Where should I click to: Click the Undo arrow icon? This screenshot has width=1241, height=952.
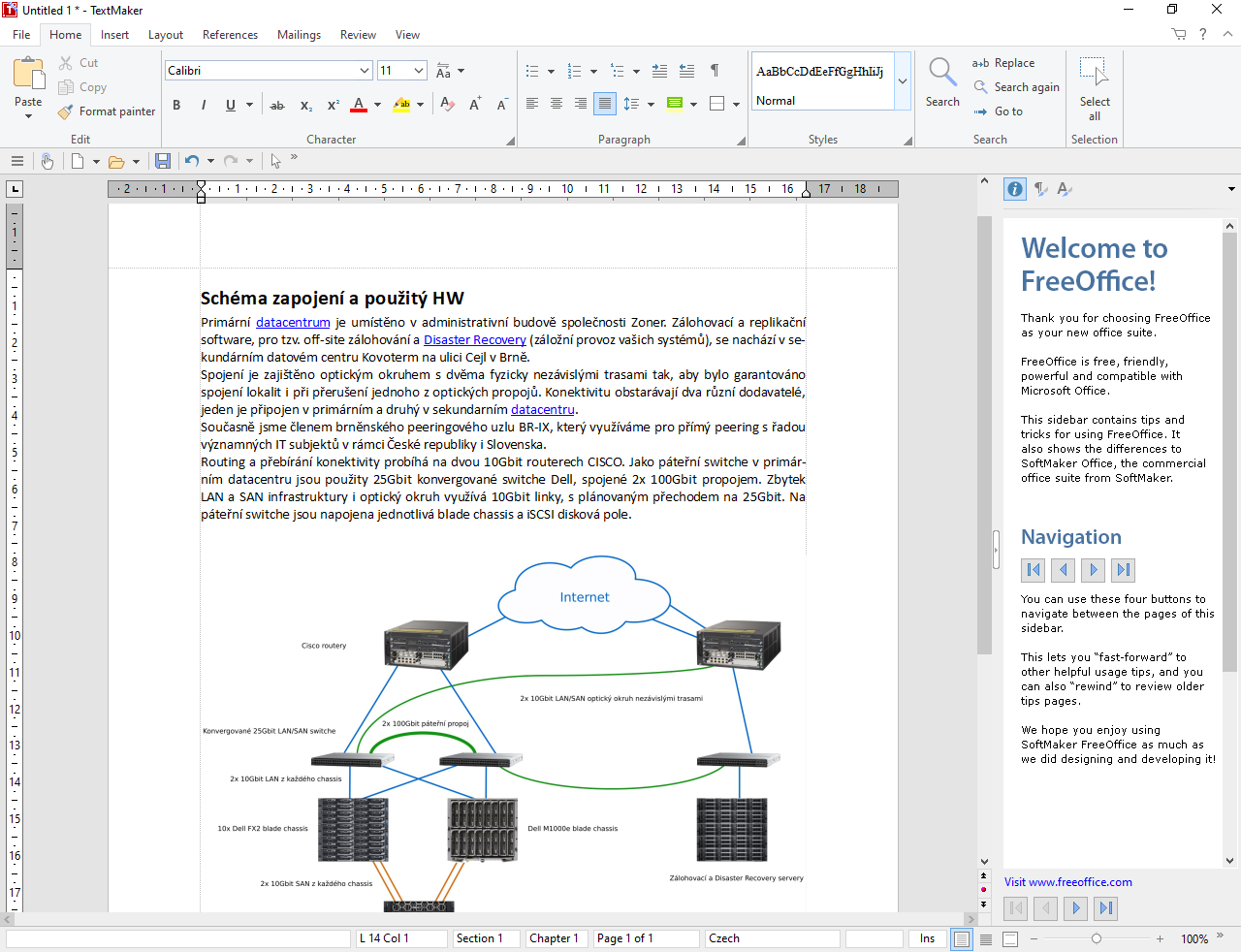pos(192,161)
